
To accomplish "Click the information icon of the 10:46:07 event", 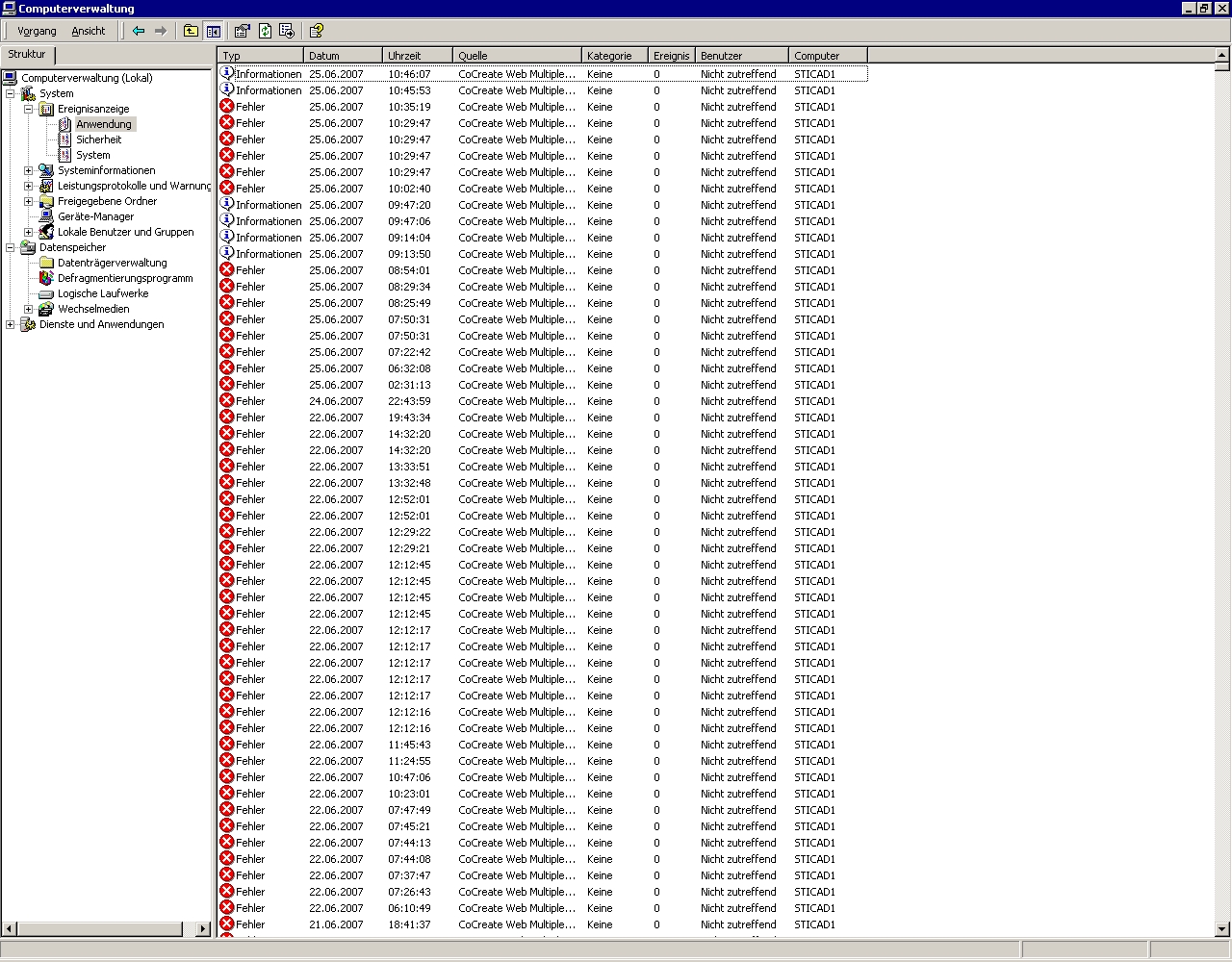I will 227,73.
